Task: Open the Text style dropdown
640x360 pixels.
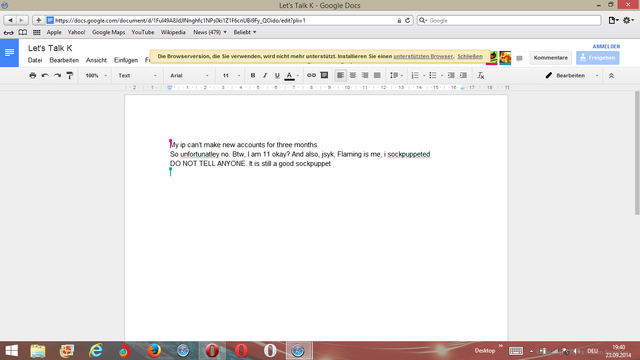Action: 137,76
